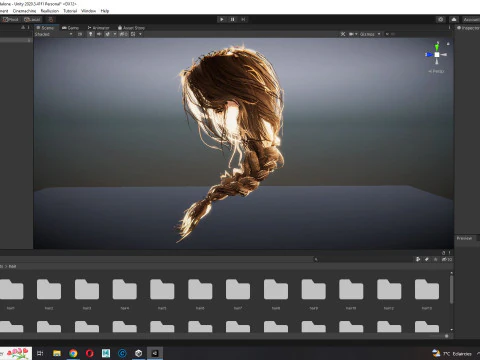Toggle scene lighting lightbulb icon
This screenshot has width=480, height=360.
pyautogui.click(x=90, y=34)
